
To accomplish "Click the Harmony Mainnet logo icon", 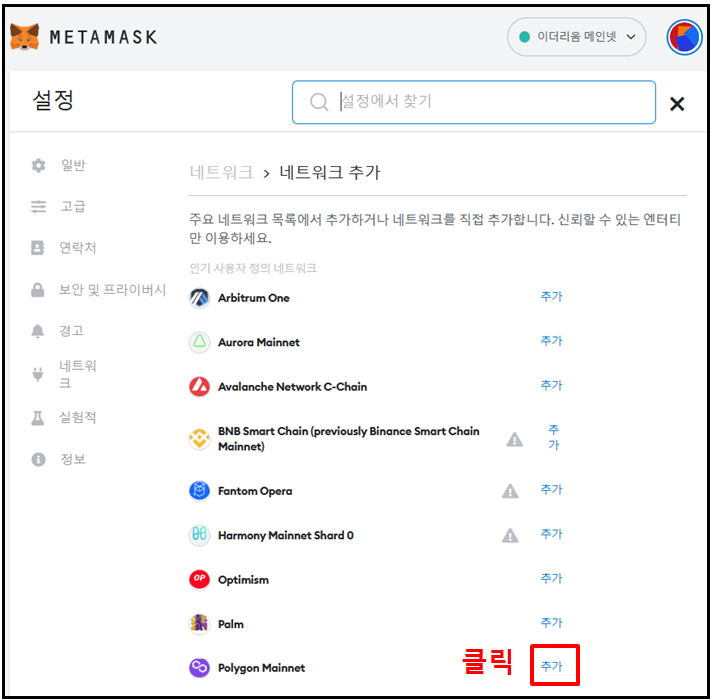I will [199, 535].
